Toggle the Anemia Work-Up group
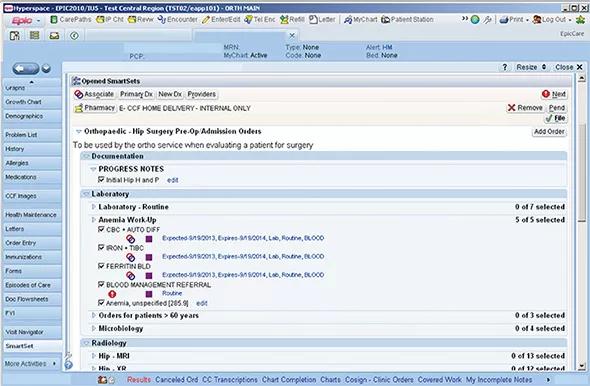This screenshot has width=590, height=386. 93,220
